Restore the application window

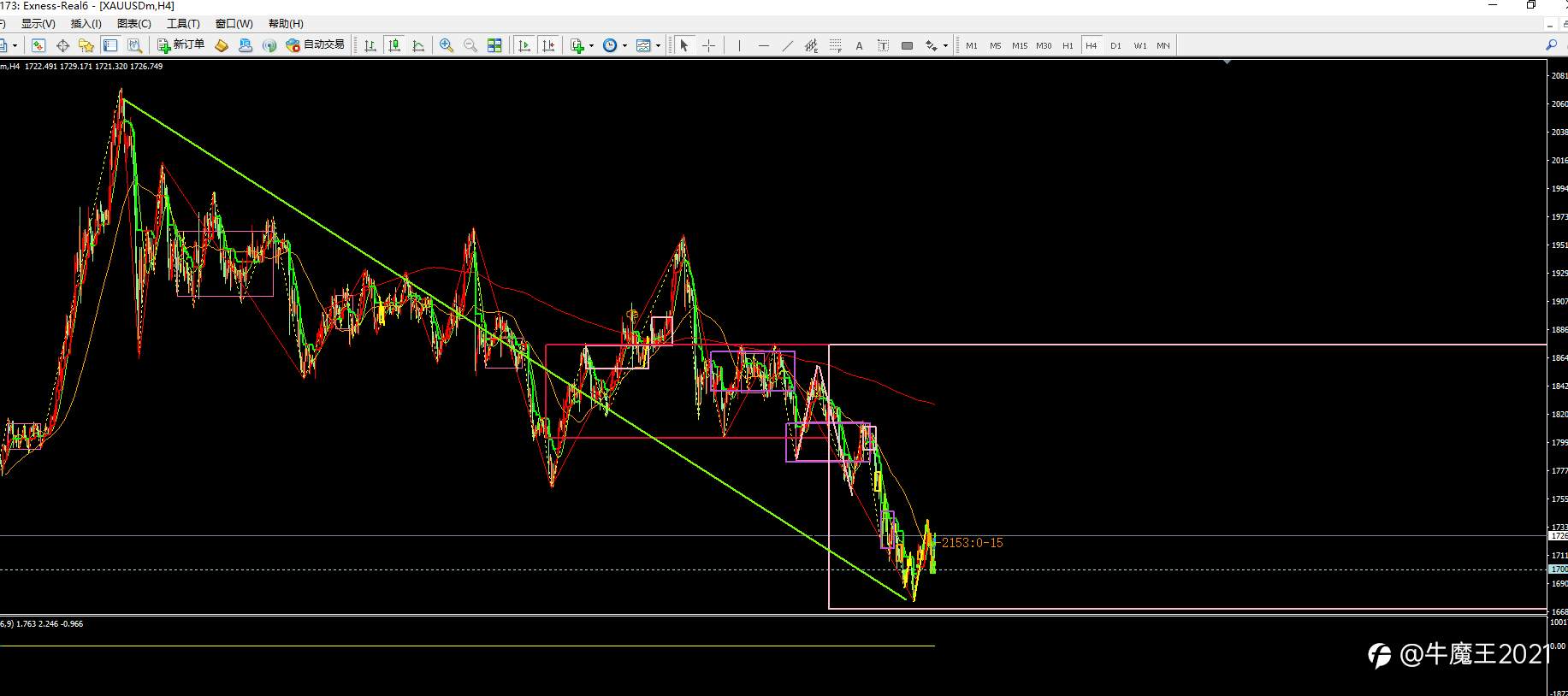click(1531, 5)
